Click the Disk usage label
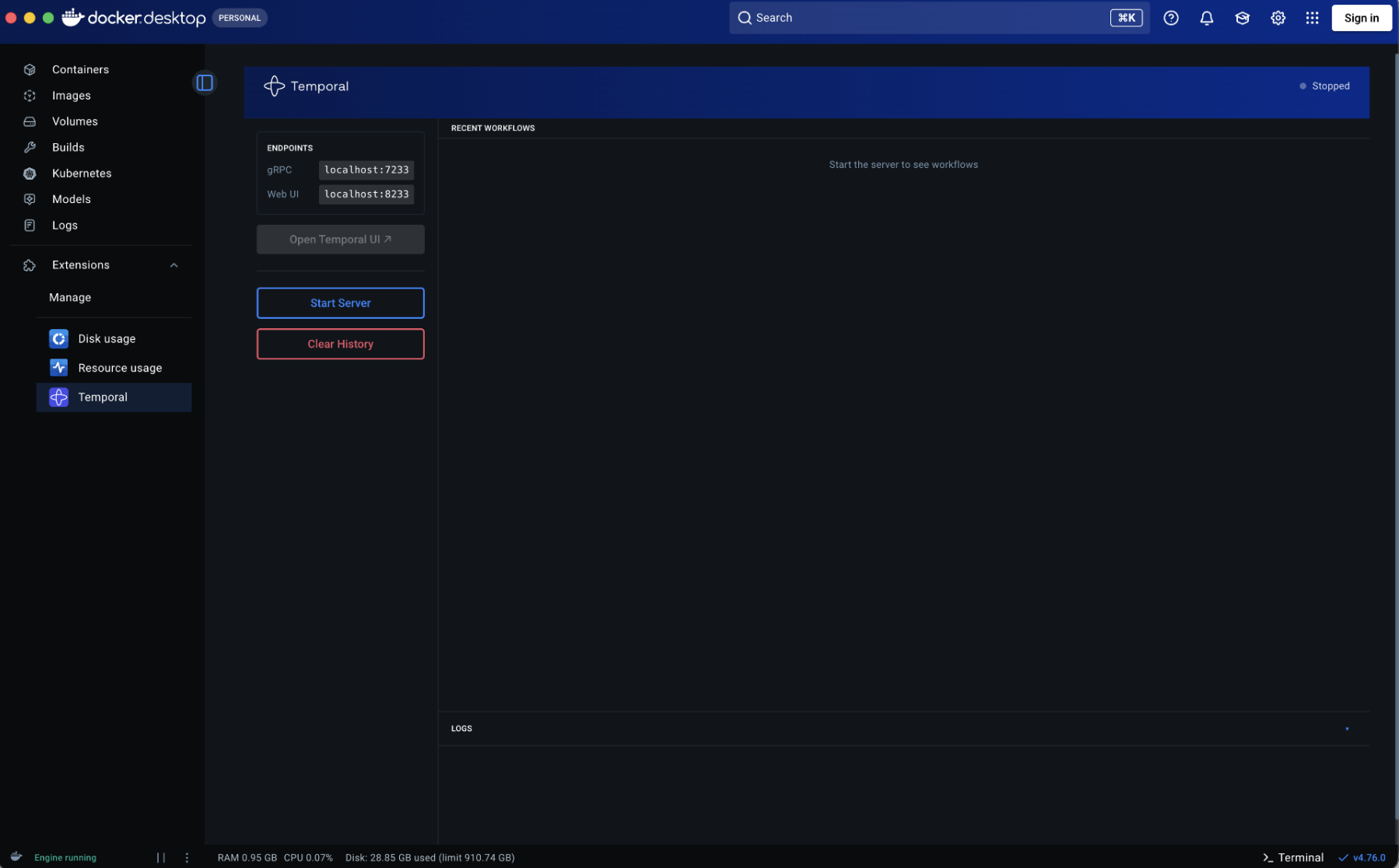The height and width of the screenshot is (868, 1399). [107, 338]
